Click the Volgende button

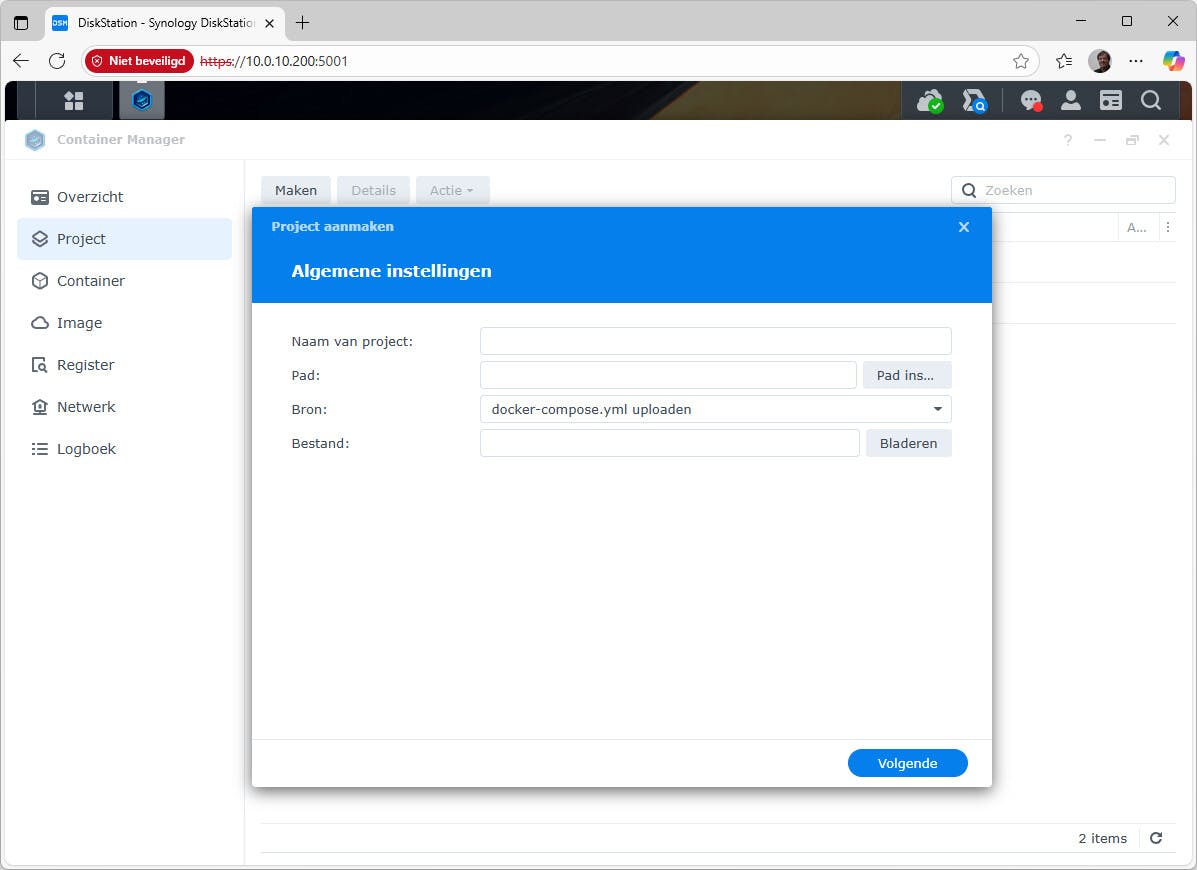coord(907,762)
